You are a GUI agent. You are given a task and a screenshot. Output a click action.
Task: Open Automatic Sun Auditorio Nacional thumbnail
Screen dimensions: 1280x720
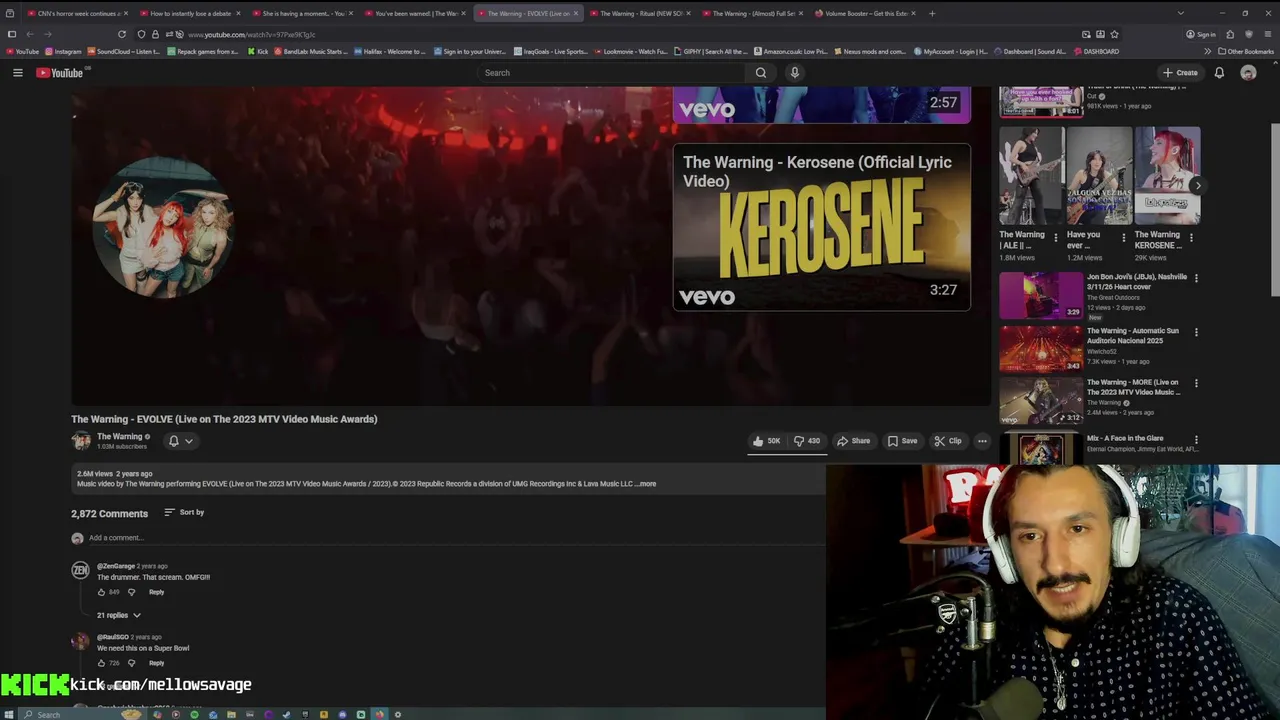click(x=1041, y=349)
